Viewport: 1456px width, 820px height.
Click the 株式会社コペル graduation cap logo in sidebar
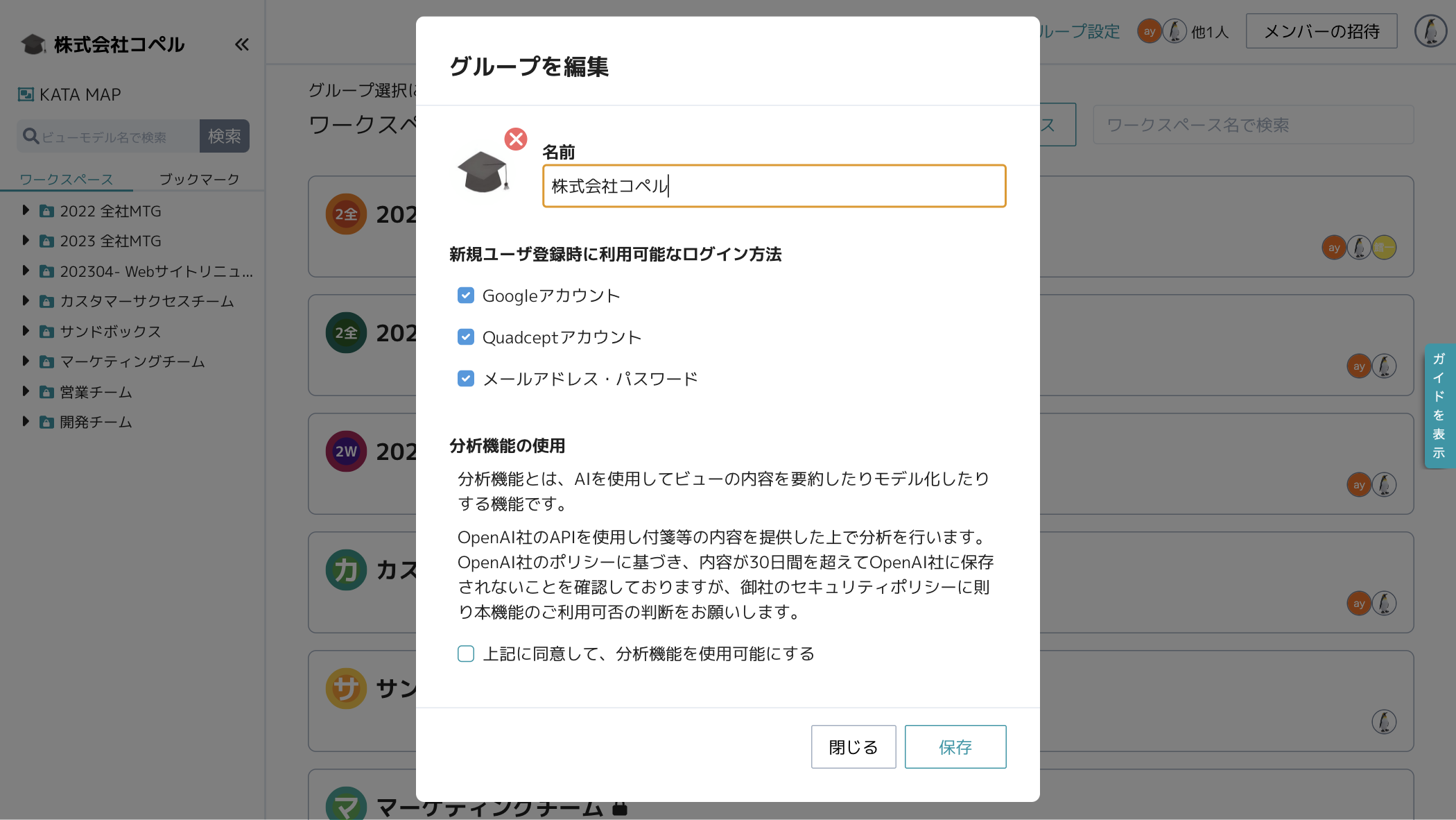click(33, 44)
